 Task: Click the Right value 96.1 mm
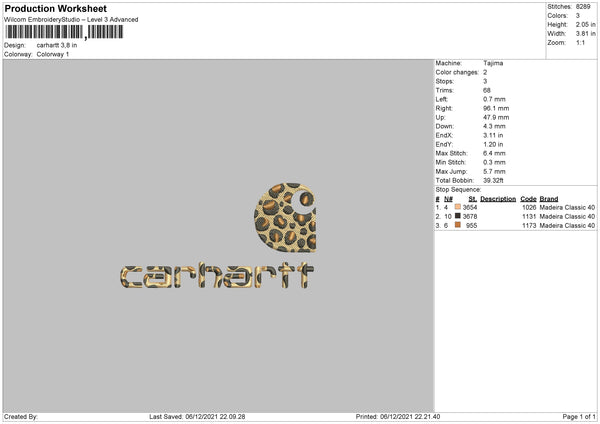tap(496, 108)
